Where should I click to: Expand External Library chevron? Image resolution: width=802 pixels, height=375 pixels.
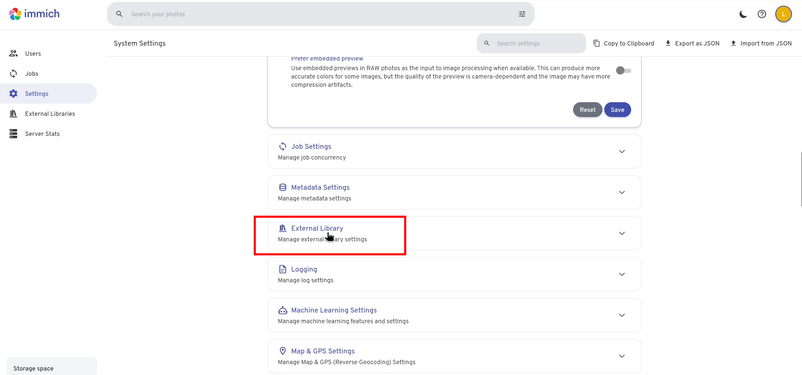click(622, 233)
